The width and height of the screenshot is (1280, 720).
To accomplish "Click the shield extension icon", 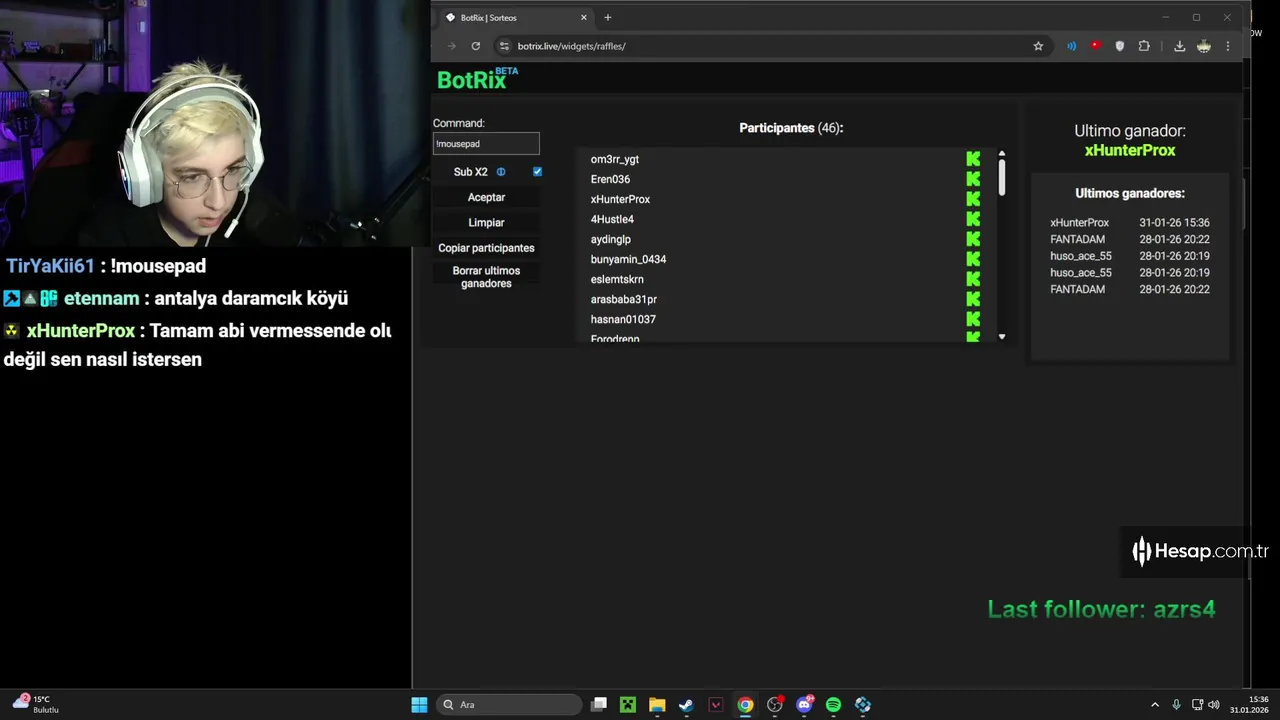I will pyautogui.click(x=1120, y=46).
